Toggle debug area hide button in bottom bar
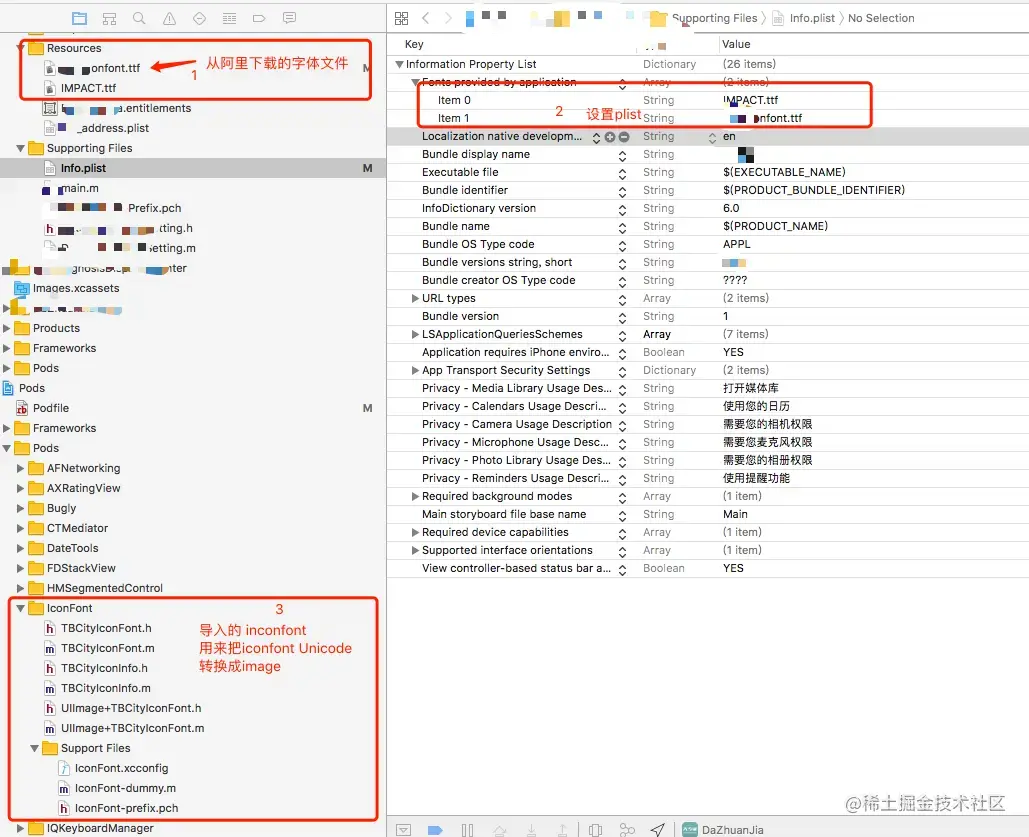1029x837 pixels. (404, 830)
